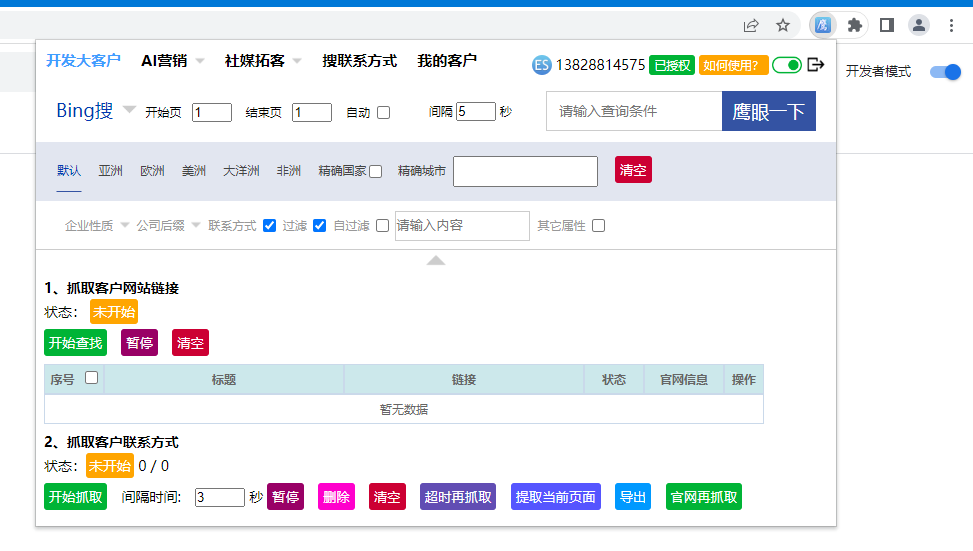Collapse the filter panel with the up arrow
Screen dimensions: 973x551
(x=436, y=260)
